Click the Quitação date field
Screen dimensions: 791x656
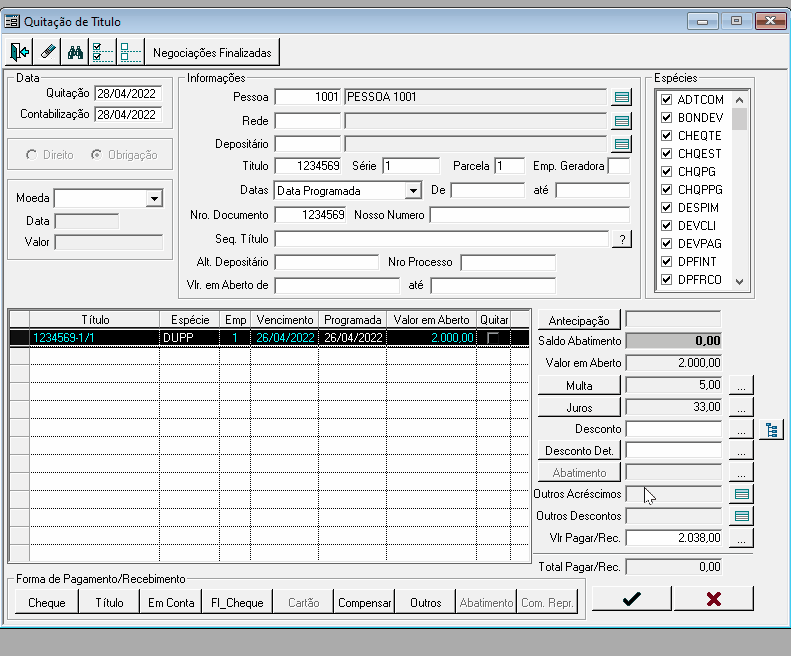[129, 93]
